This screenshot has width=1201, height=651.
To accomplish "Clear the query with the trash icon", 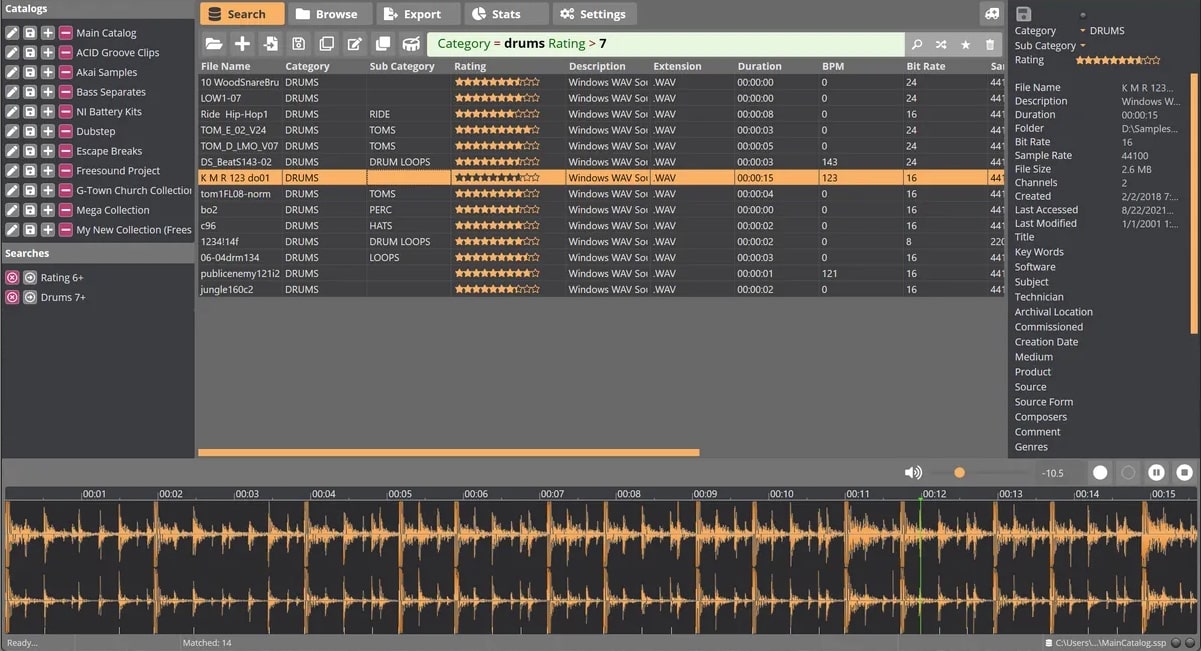I will tap(989, 44).
